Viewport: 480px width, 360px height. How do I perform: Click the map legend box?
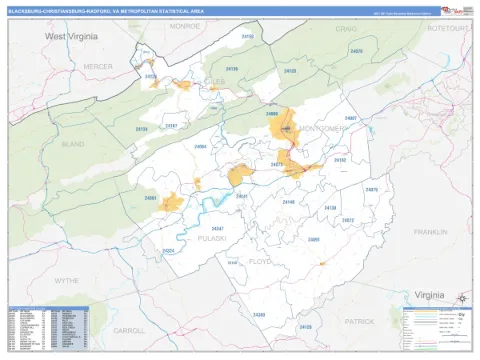[437, 329]
